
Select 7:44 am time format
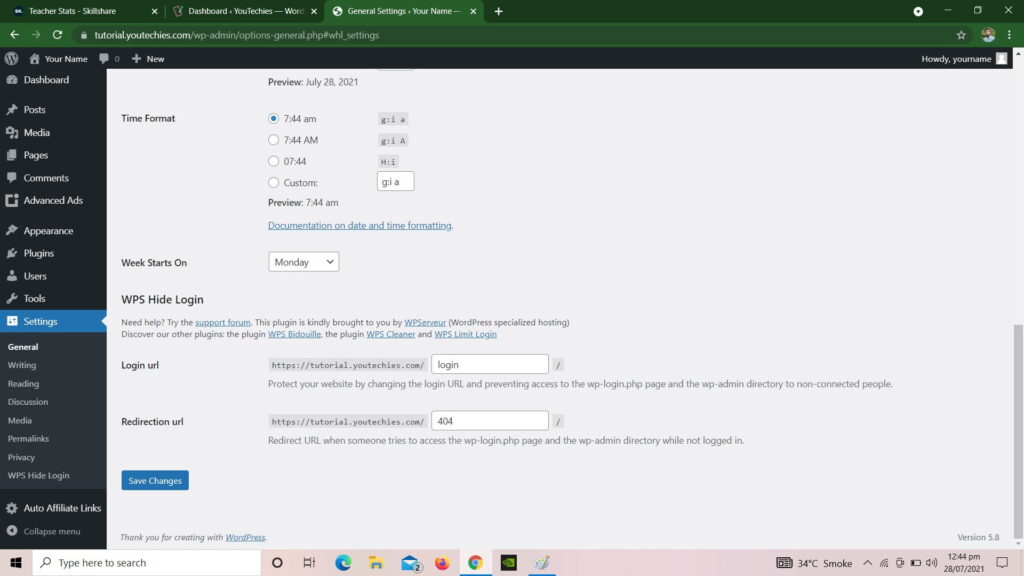point(273,118)
